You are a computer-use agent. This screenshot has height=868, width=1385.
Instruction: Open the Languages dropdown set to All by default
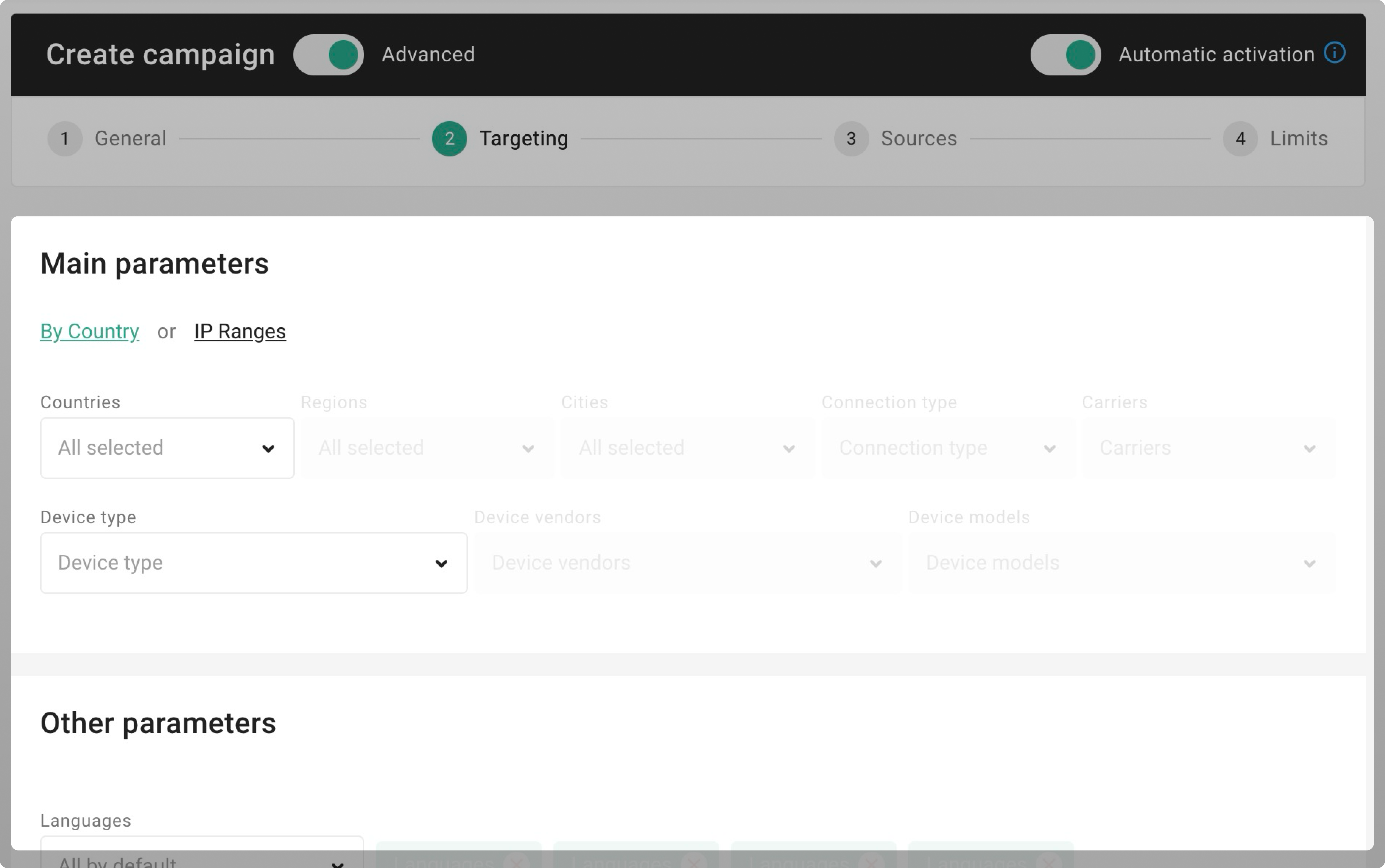[201, 858]
